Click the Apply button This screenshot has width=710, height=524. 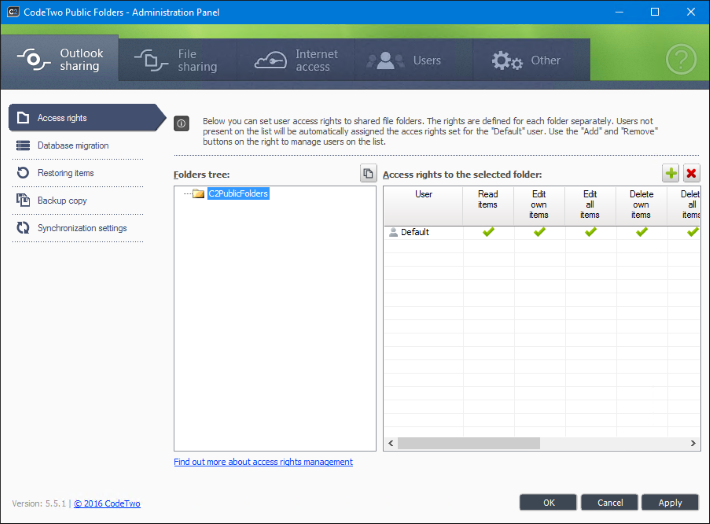670,503
